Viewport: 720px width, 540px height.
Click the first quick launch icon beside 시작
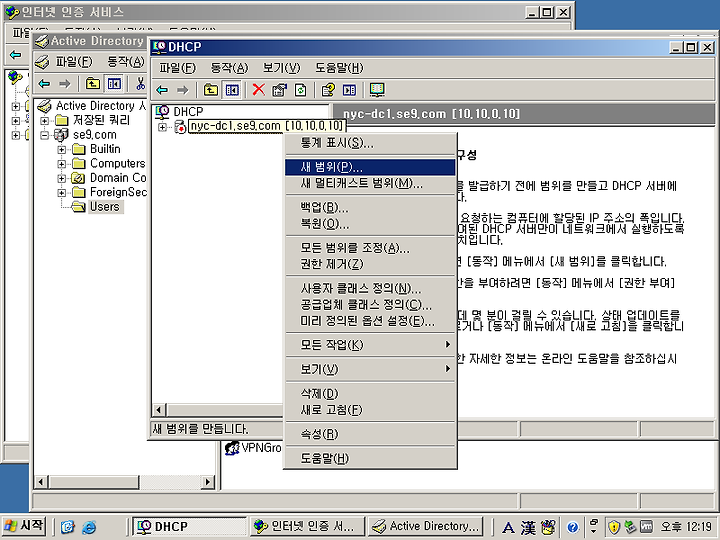pos(68,527)
